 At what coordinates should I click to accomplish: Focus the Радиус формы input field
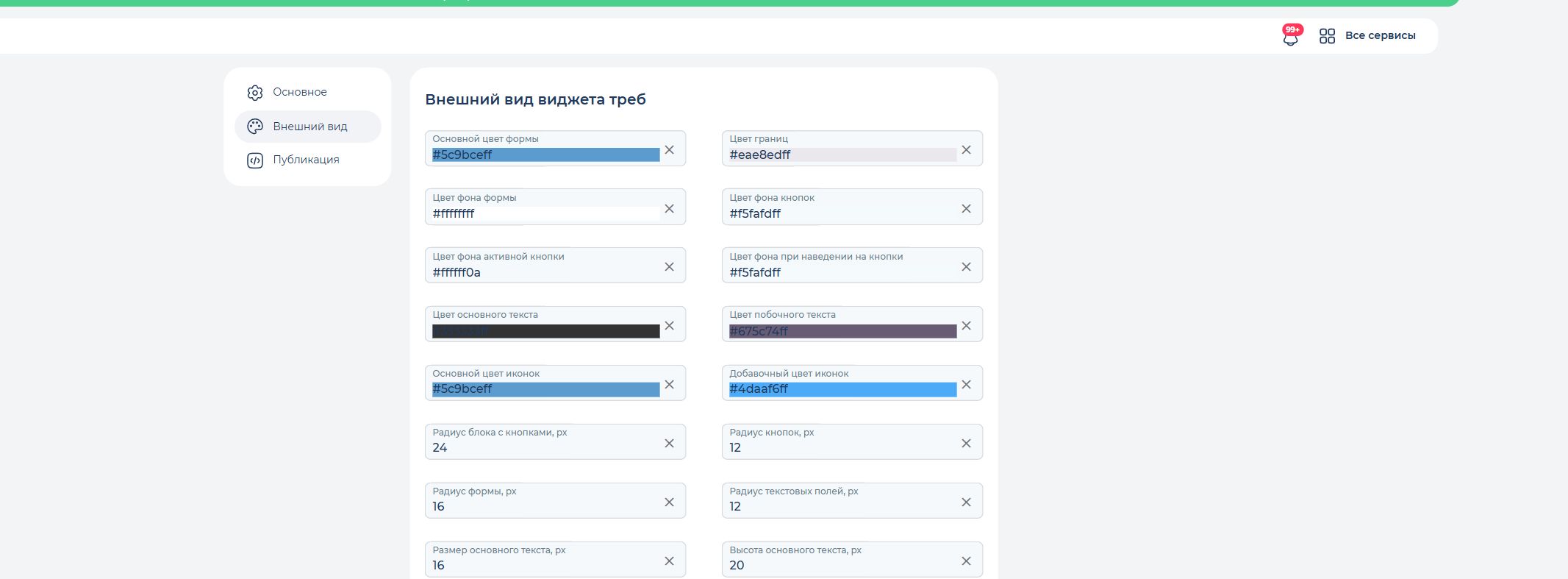point(555,500)
